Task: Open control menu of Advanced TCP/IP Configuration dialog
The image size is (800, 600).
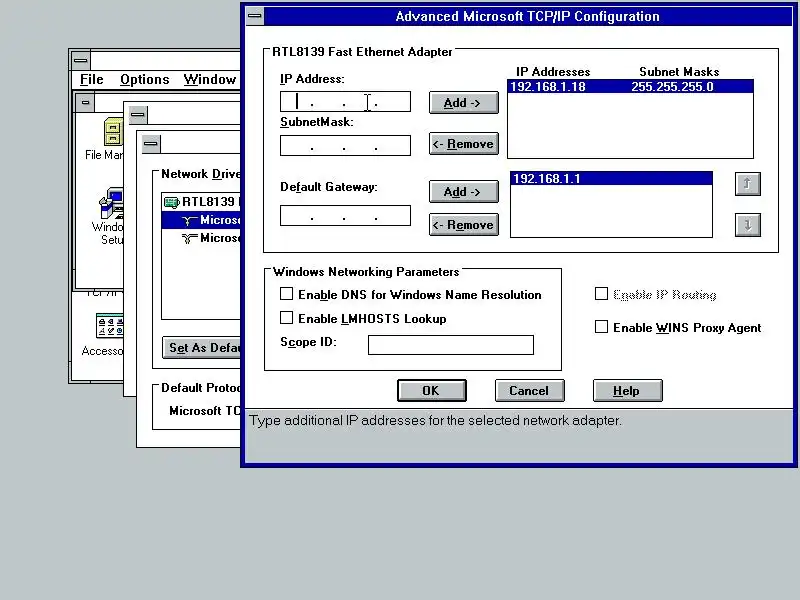Action: point(255,16)
